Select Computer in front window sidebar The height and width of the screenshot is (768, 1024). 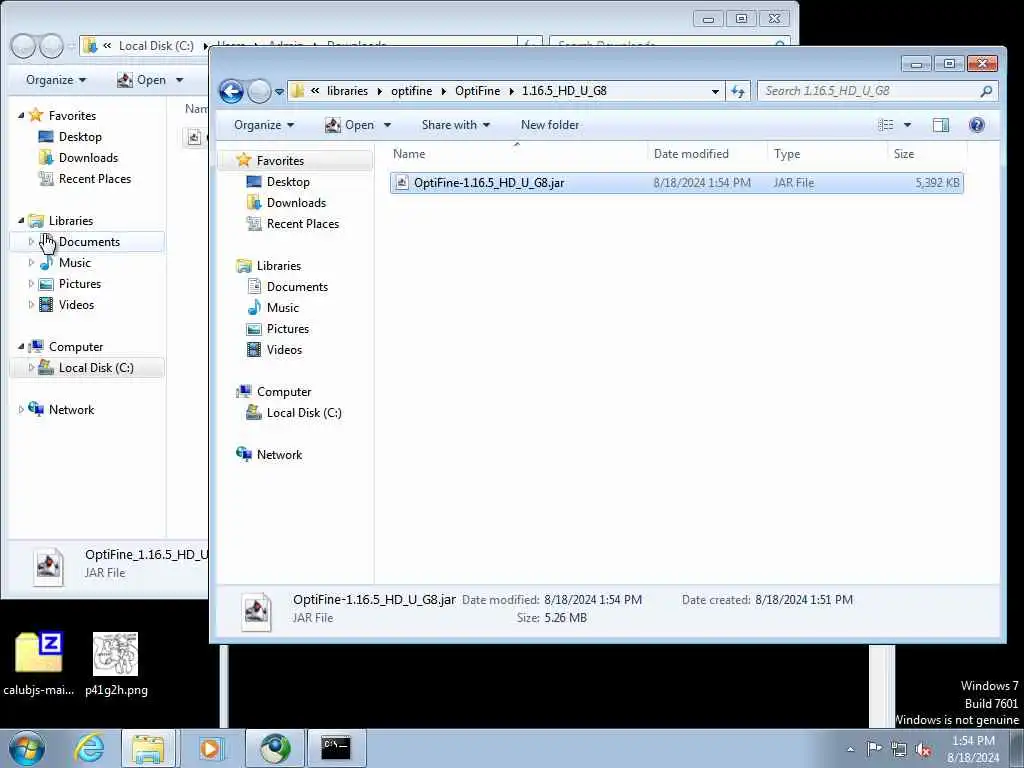tap(283, 392)
